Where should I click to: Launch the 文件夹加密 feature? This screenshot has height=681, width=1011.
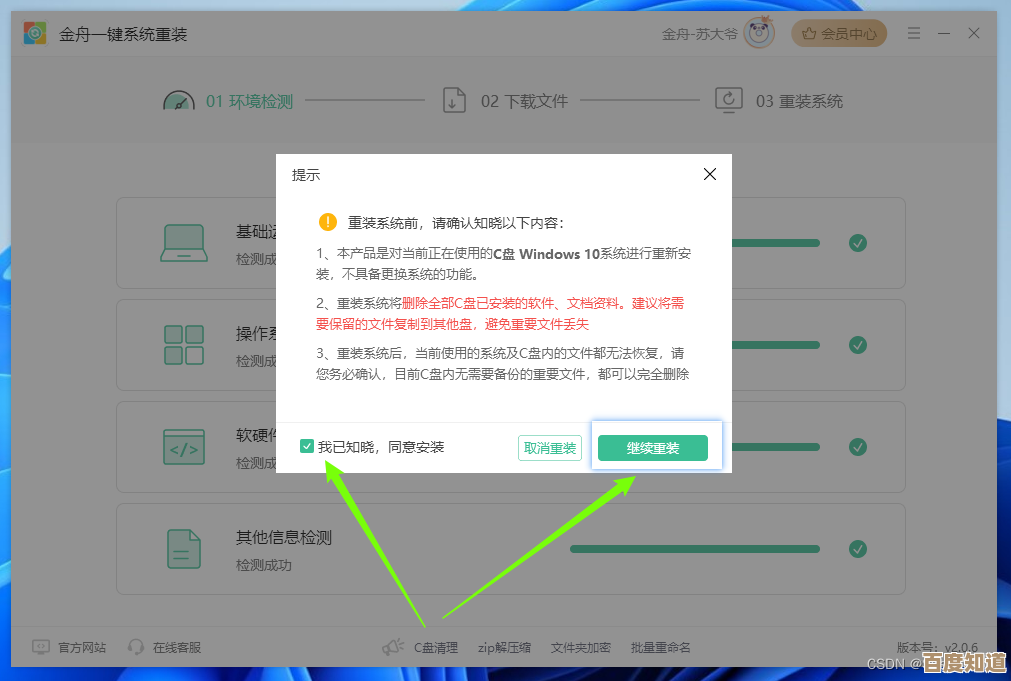tap(584, 647)
